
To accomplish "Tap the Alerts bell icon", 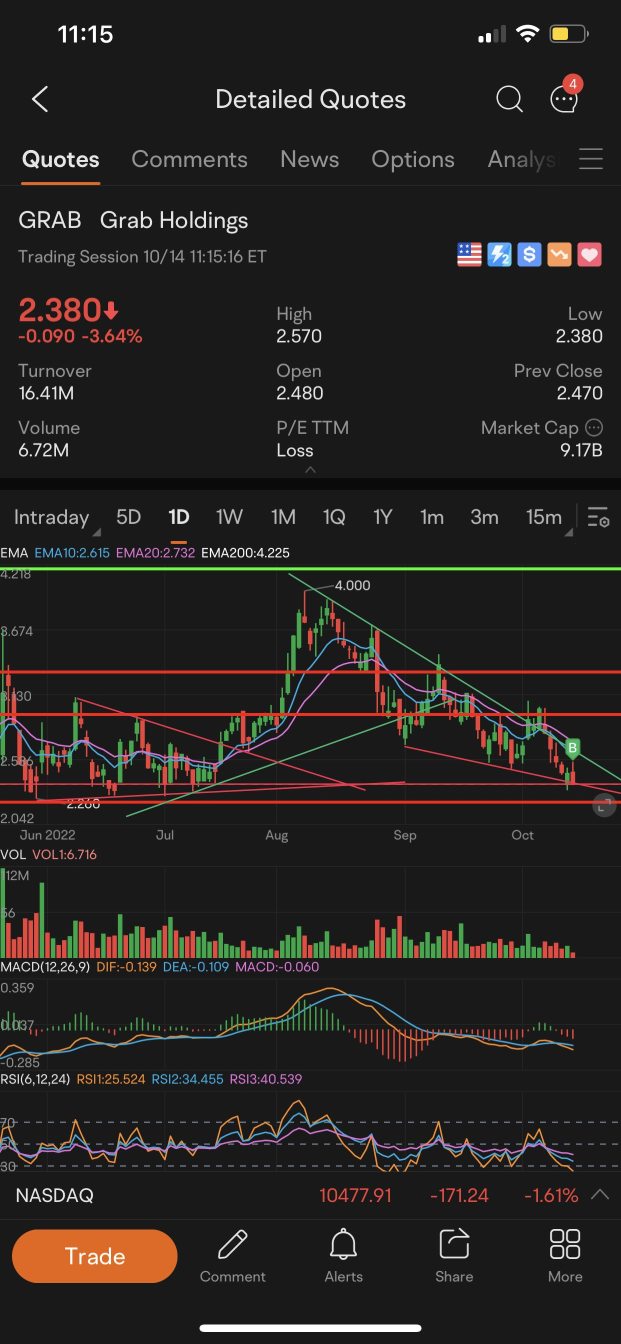I will [343, 1256].
